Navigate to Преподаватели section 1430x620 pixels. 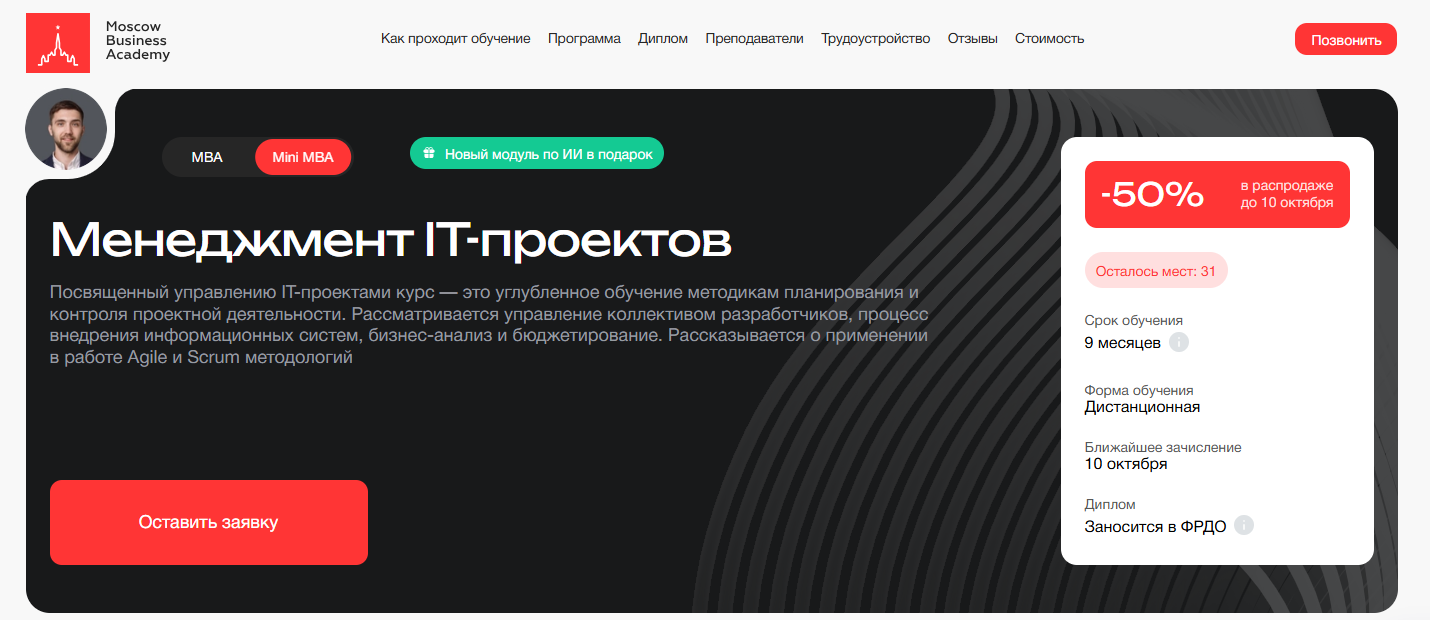coord(754,39)
